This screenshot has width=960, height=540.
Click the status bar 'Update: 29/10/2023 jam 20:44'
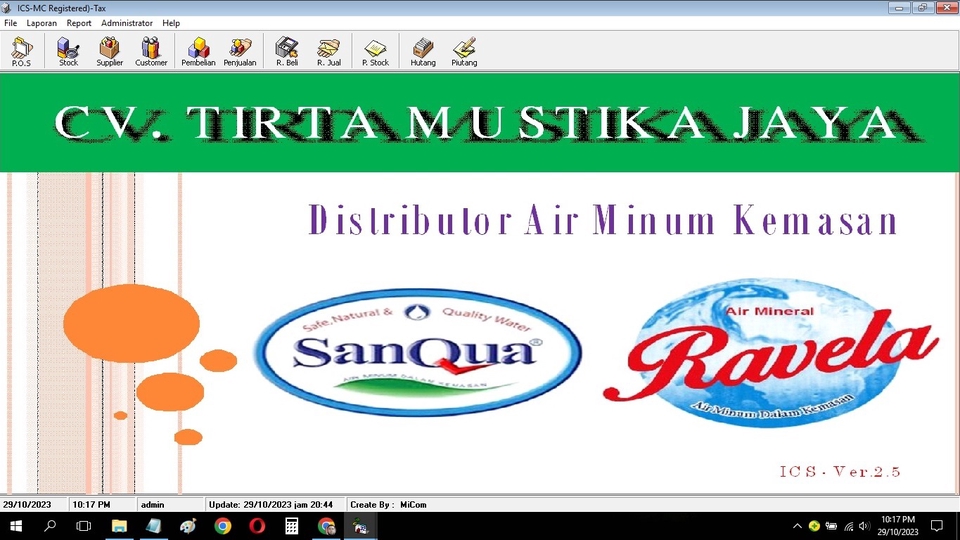271,504
